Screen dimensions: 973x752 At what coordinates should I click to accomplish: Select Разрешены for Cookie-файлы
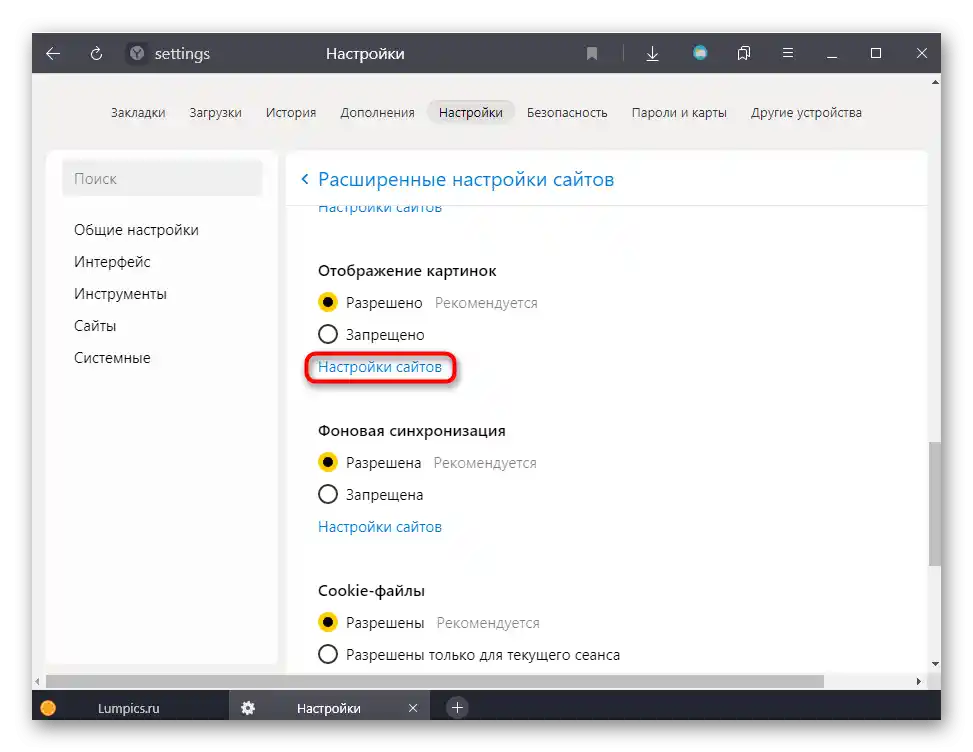[x=328, y=622]
